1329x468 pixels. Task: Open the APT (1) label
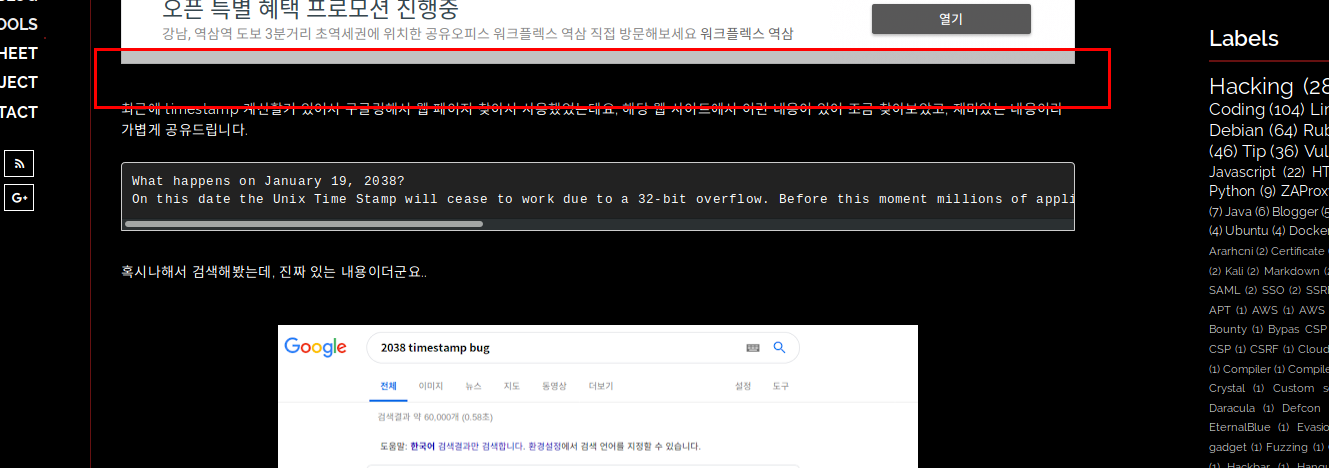1228,310
